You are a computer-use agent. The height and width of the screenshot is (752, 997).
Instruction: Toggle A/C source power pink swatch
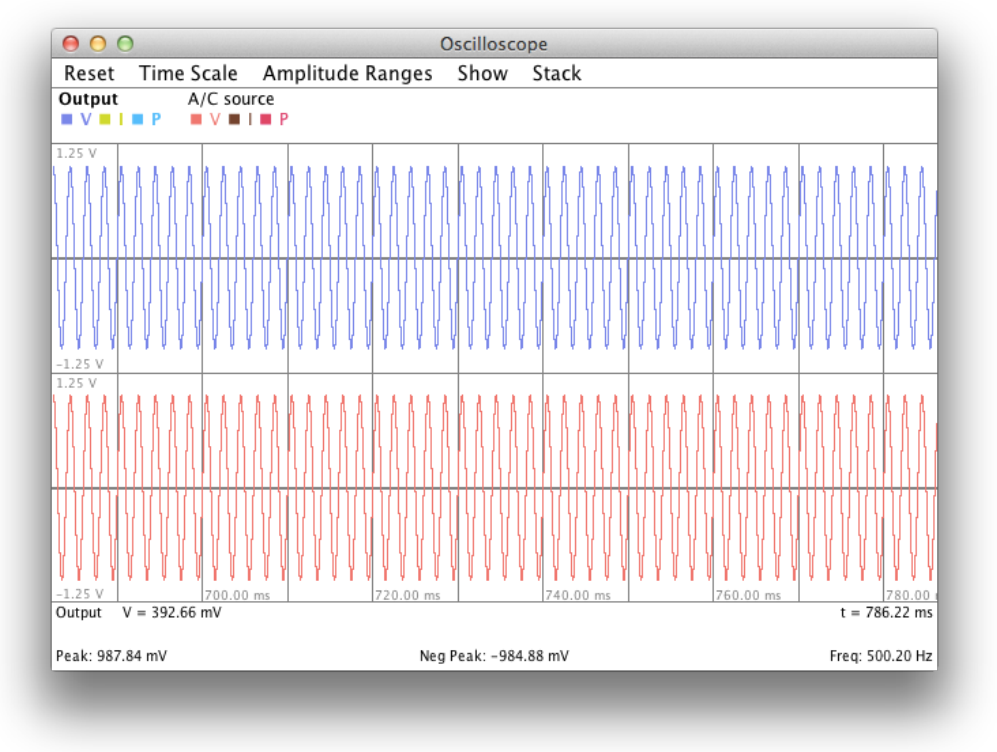point(266,119)
